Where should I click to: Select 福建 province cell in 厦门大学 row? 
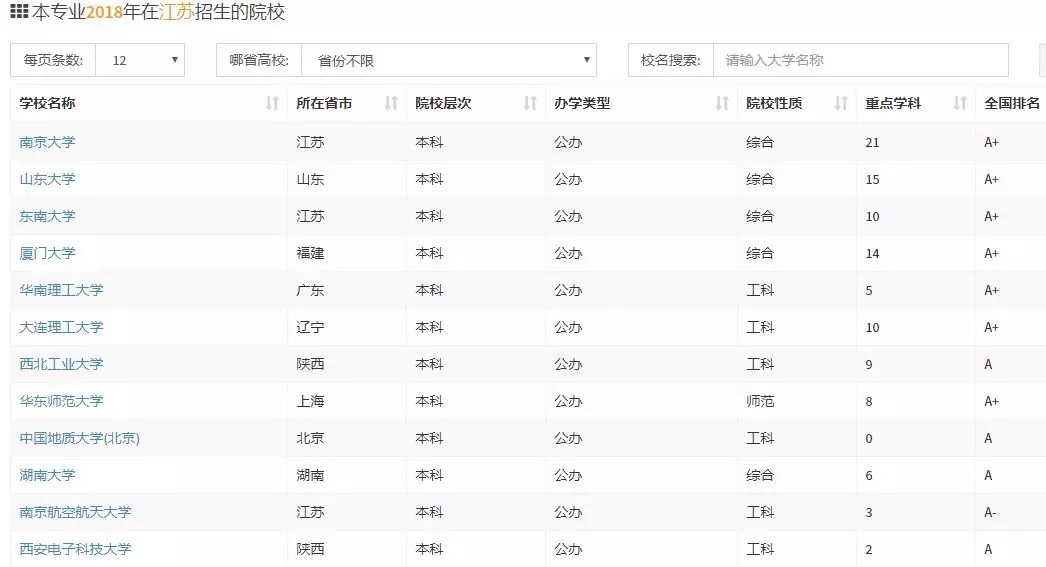click(310, 253)
